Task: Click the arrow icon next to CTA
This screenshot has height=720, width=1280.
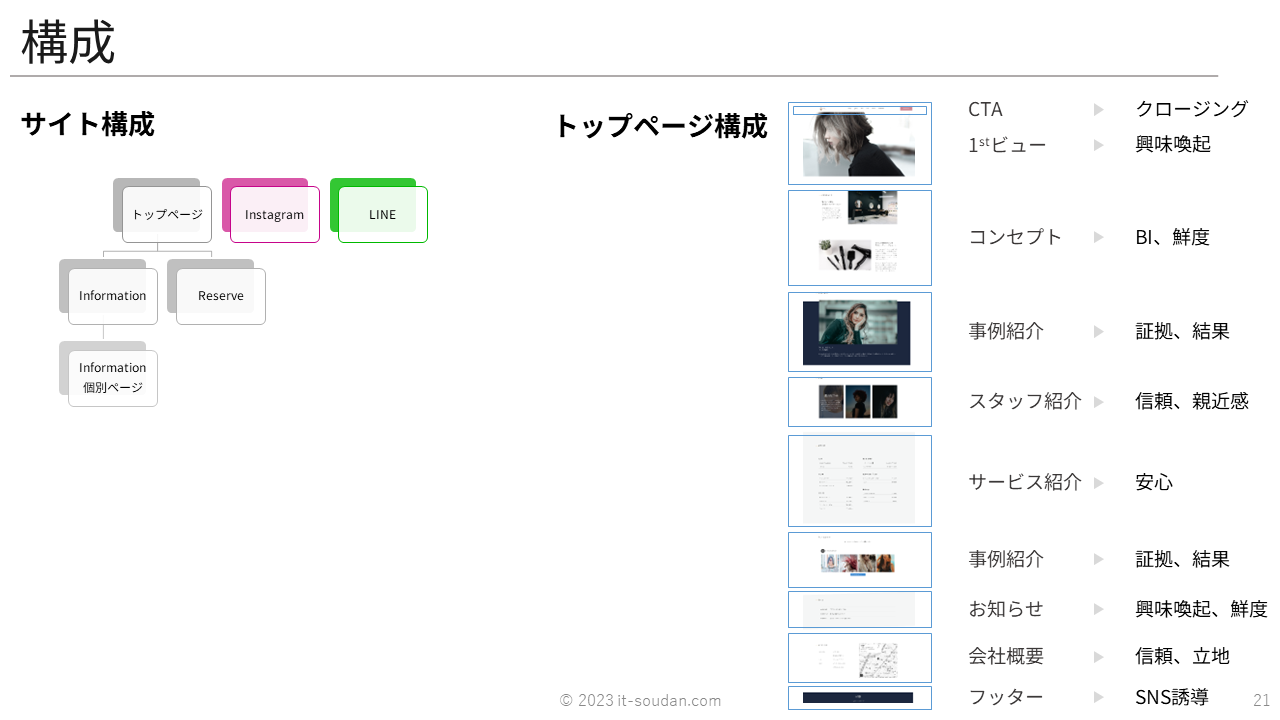Action: [1098, 110]
